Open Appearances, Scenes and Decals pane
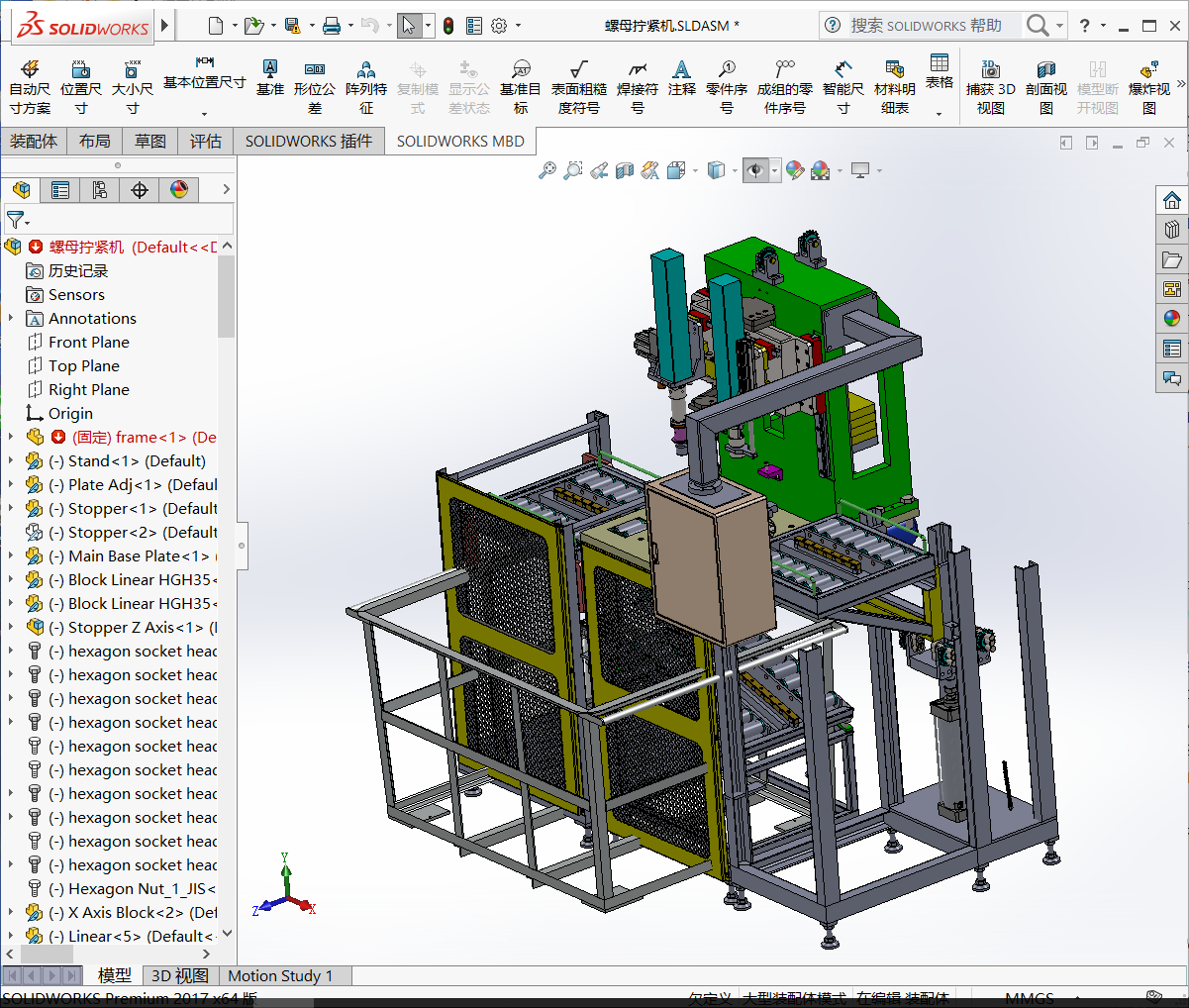The image size is (1189, 1008). click(x=1172, y=319)
